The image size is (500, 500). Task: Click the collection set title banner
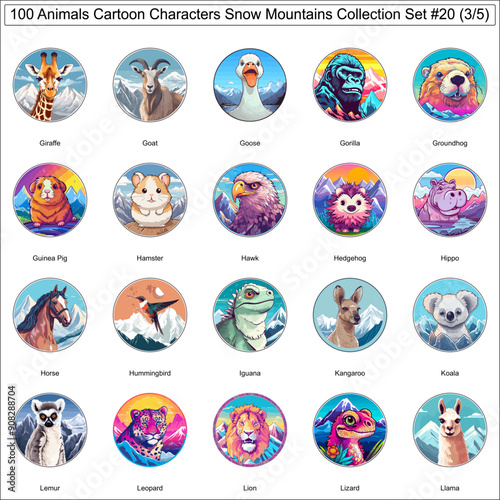(250, 15)
